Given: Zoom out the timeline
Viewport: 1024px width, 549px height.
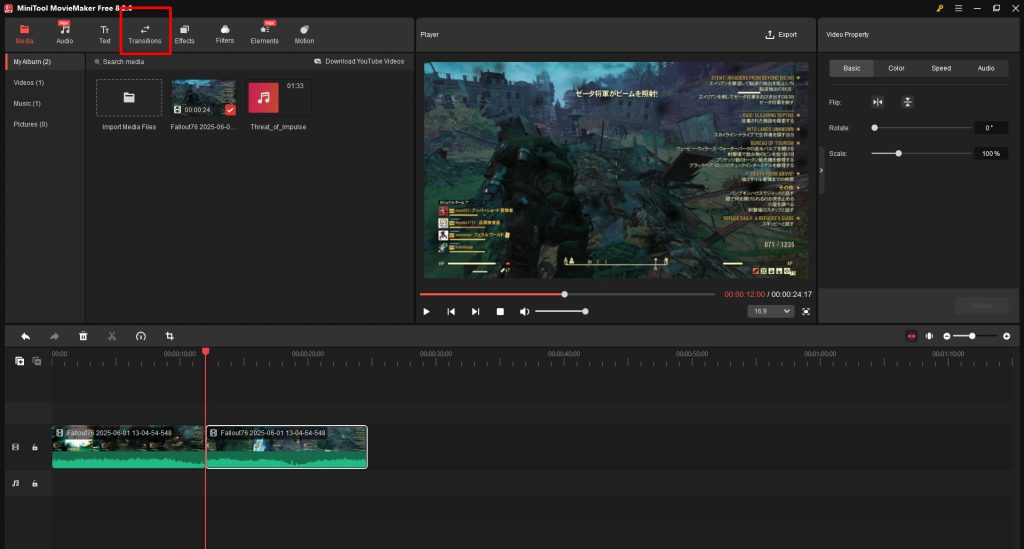Looking at the screenshot, I should [947, 336].
